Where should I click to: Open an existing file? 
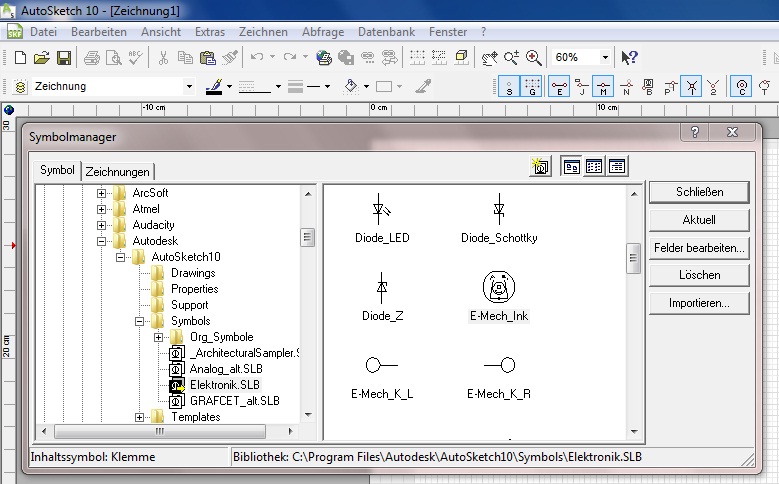(x=42, y=58)
